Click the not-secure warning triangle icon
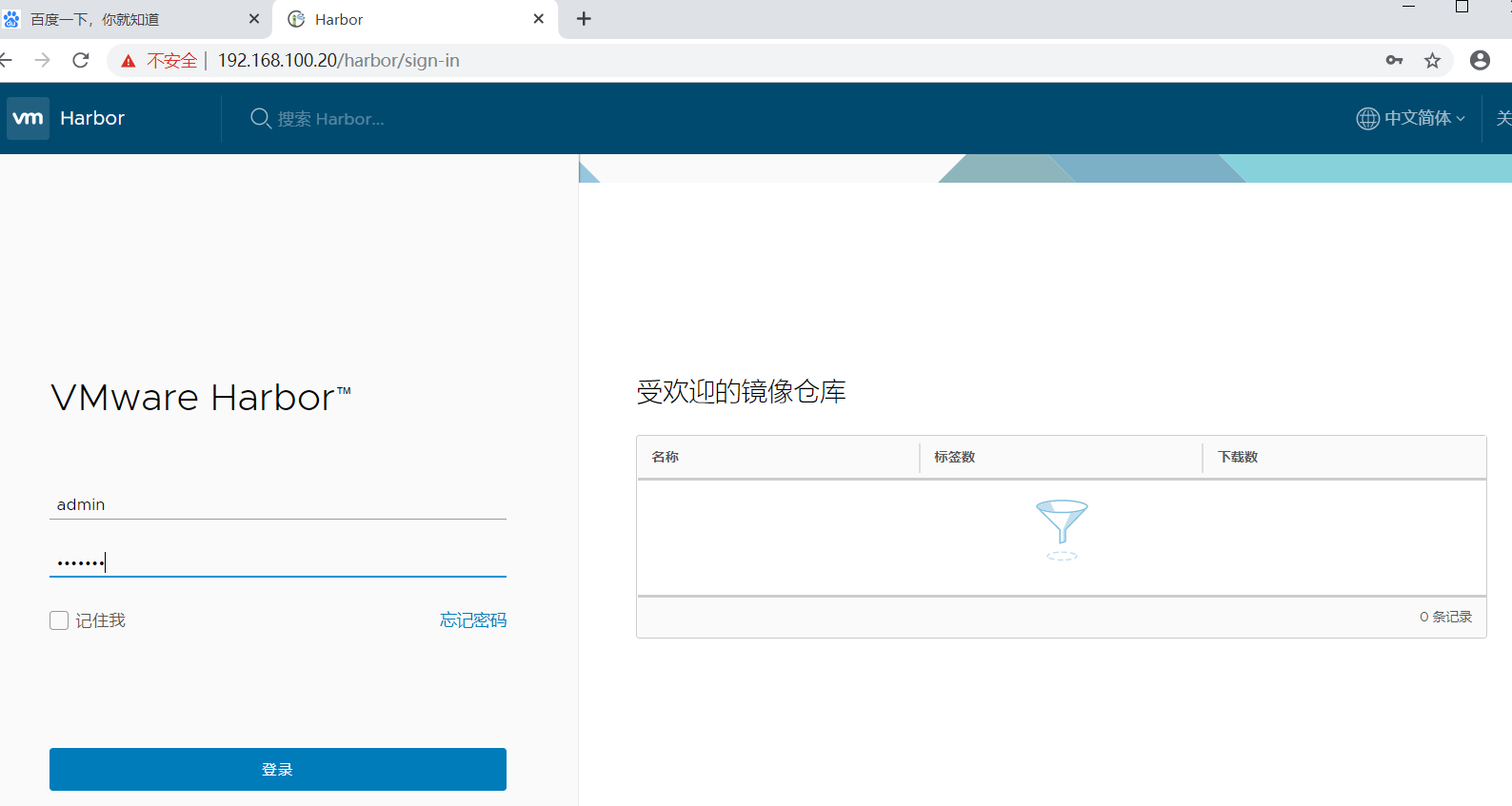Screen dimensions: 1512x806 (128, 61)
